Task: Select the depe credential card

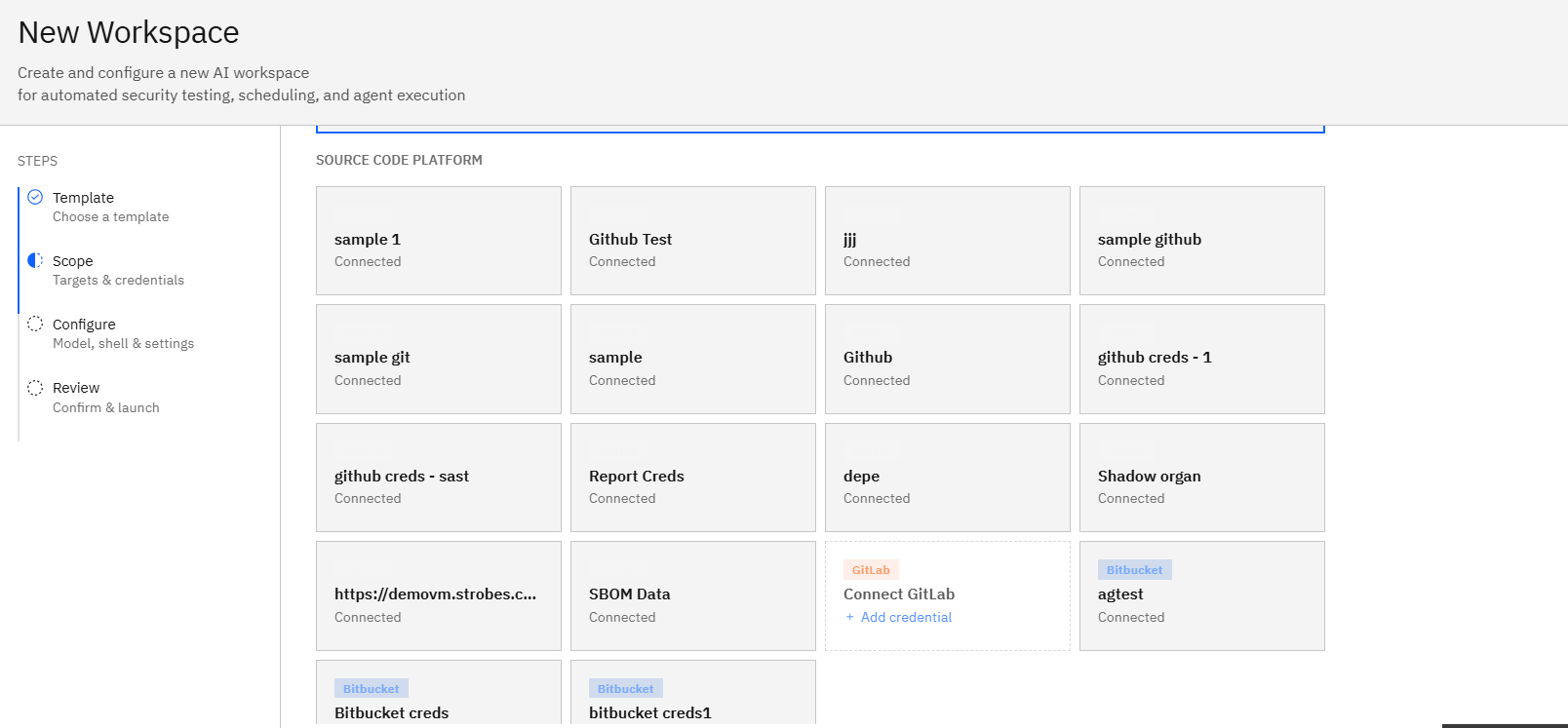Action: (x=948, y=478)
